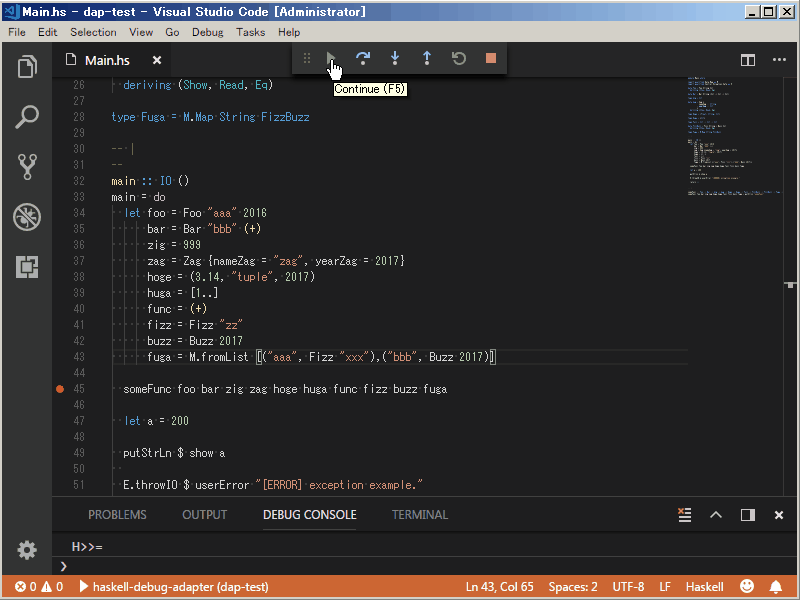
Task: Switch to the OUTPUT tab
Action: point(205,515)
